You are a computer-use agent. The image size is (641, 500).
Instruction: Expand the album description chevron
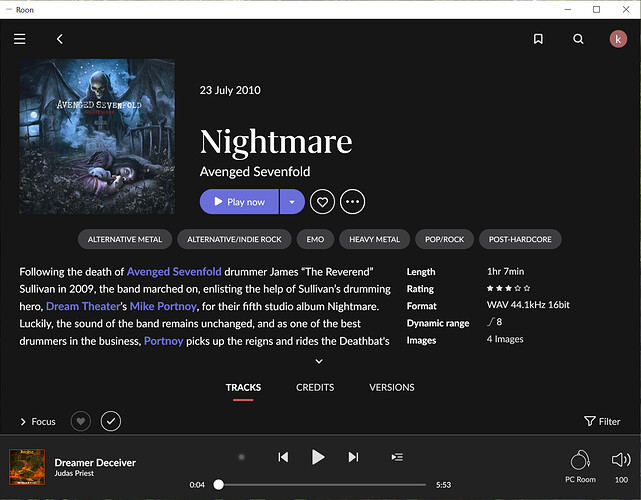(x=319, y=361)
